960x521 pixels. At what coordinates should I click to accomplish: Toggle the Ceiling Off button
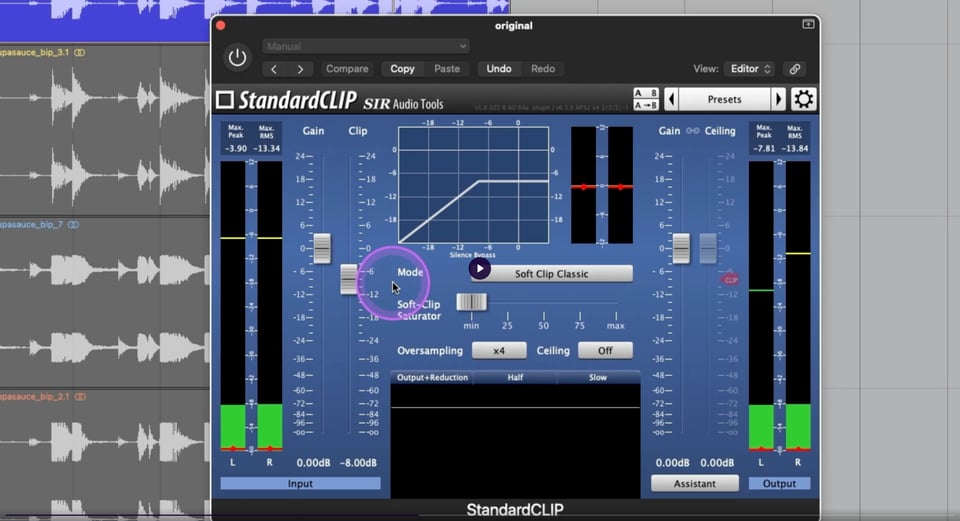point(605,351)
